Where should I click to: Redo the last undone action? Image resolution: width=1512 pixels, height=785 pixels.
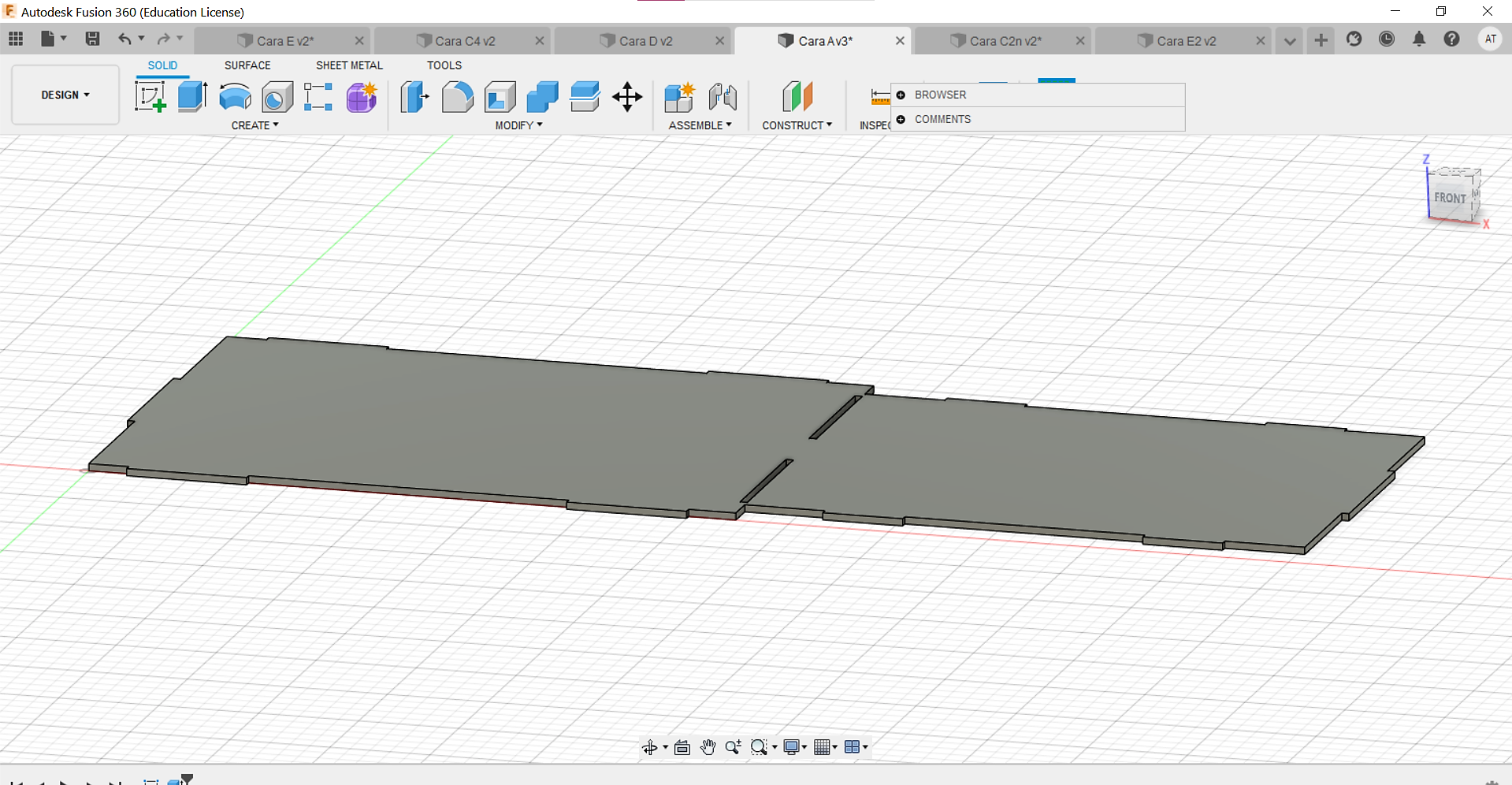(163, 39)
